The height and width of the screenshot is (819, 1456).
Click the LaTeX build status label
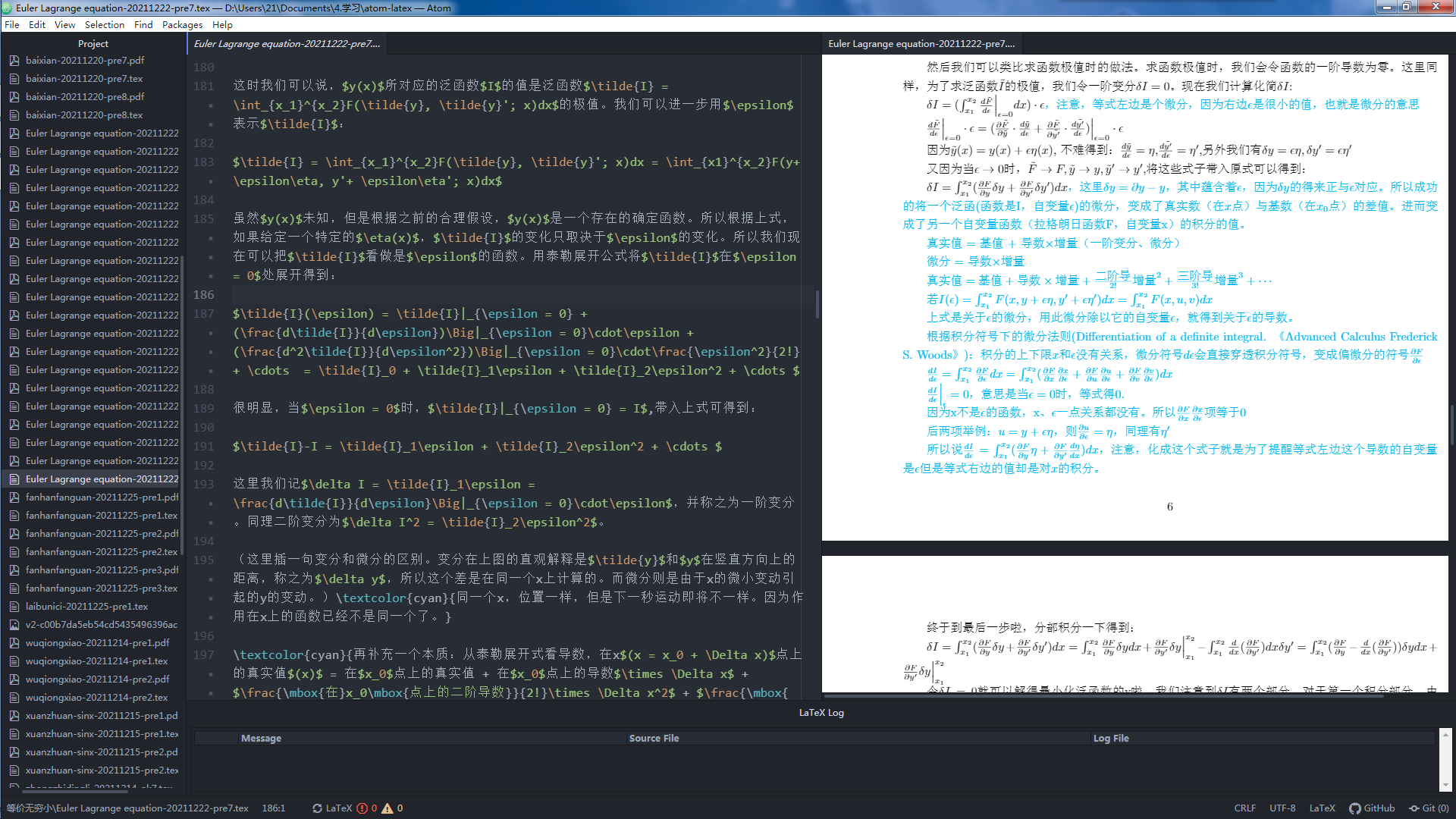click(x=339, y=808)
